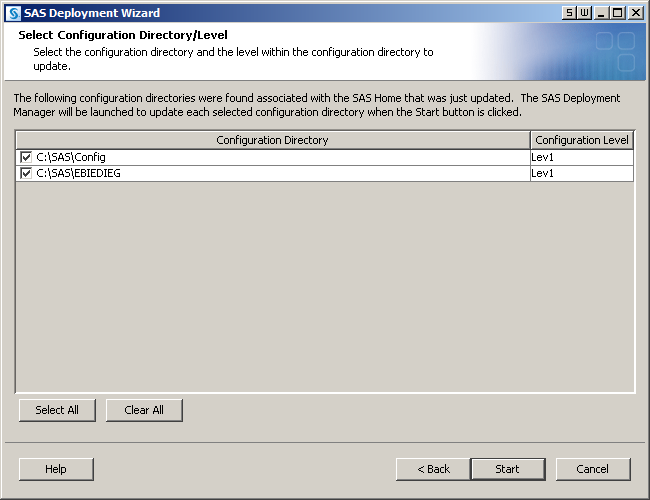Click the Configuration Directory column header

(272, 140)
